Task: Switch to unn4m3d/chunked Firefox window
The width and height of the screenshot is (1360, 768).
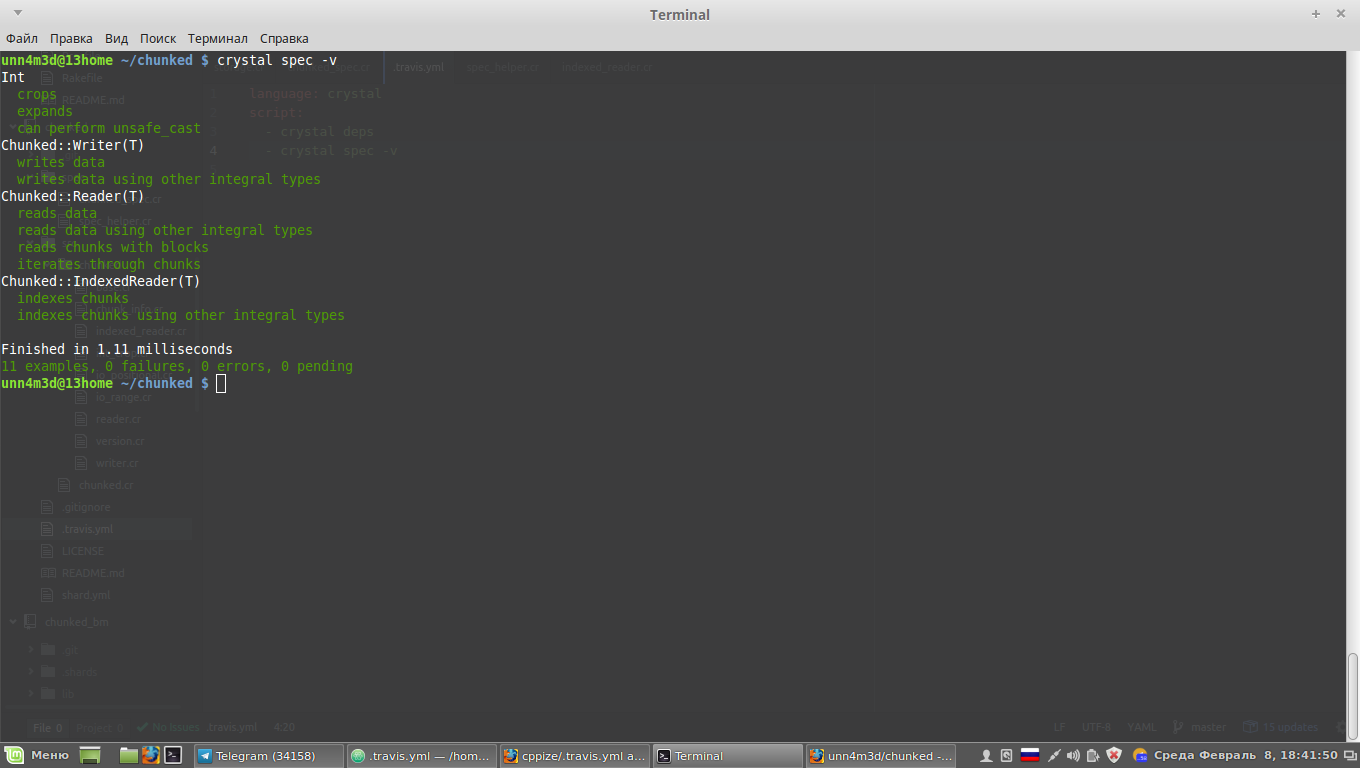Action: point(881,756)
